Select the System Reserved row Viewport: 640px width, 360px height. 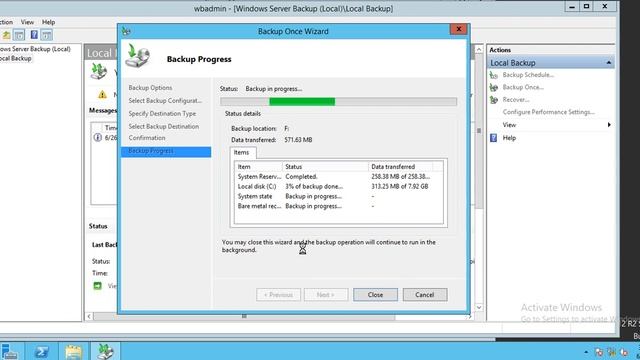pyautogui.click(x=338, y=176)
